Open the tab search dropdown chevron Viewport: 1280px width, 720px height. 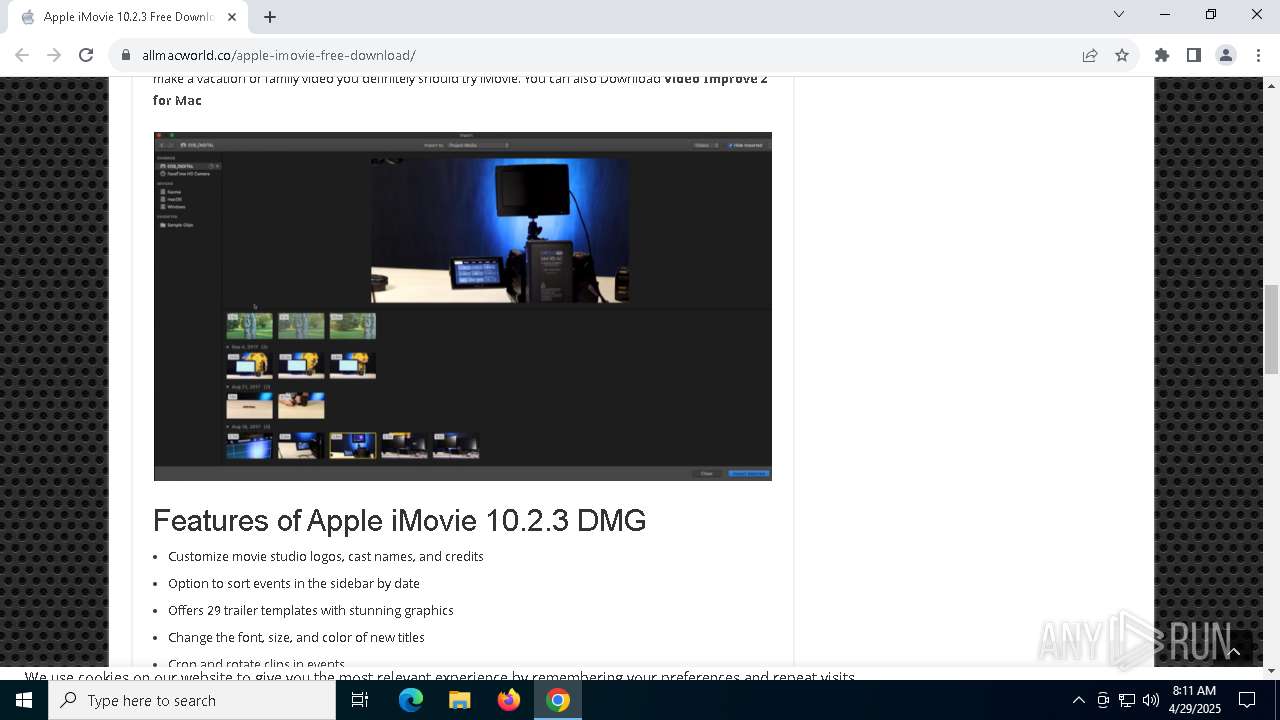(x=1119, y=14)
